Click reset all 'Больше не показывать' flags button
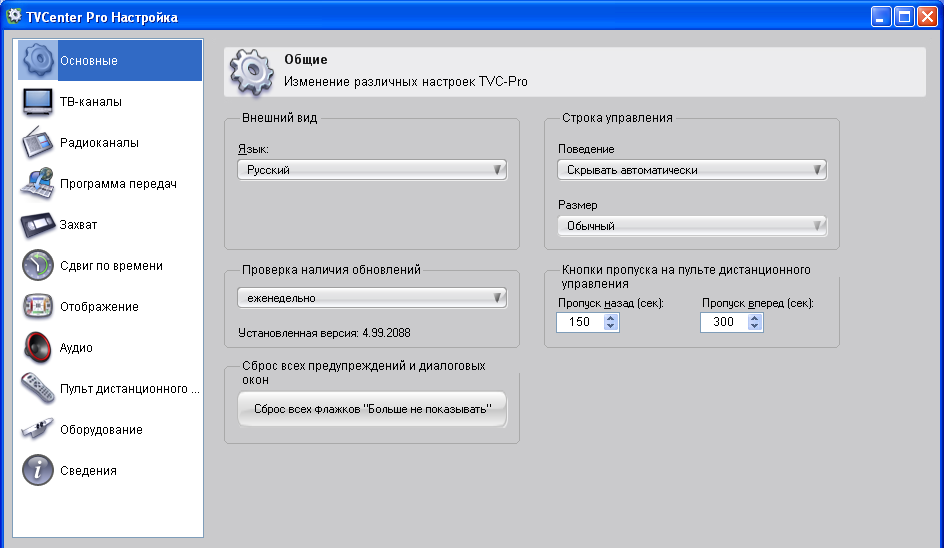944x548 pixels. point(372,409)
